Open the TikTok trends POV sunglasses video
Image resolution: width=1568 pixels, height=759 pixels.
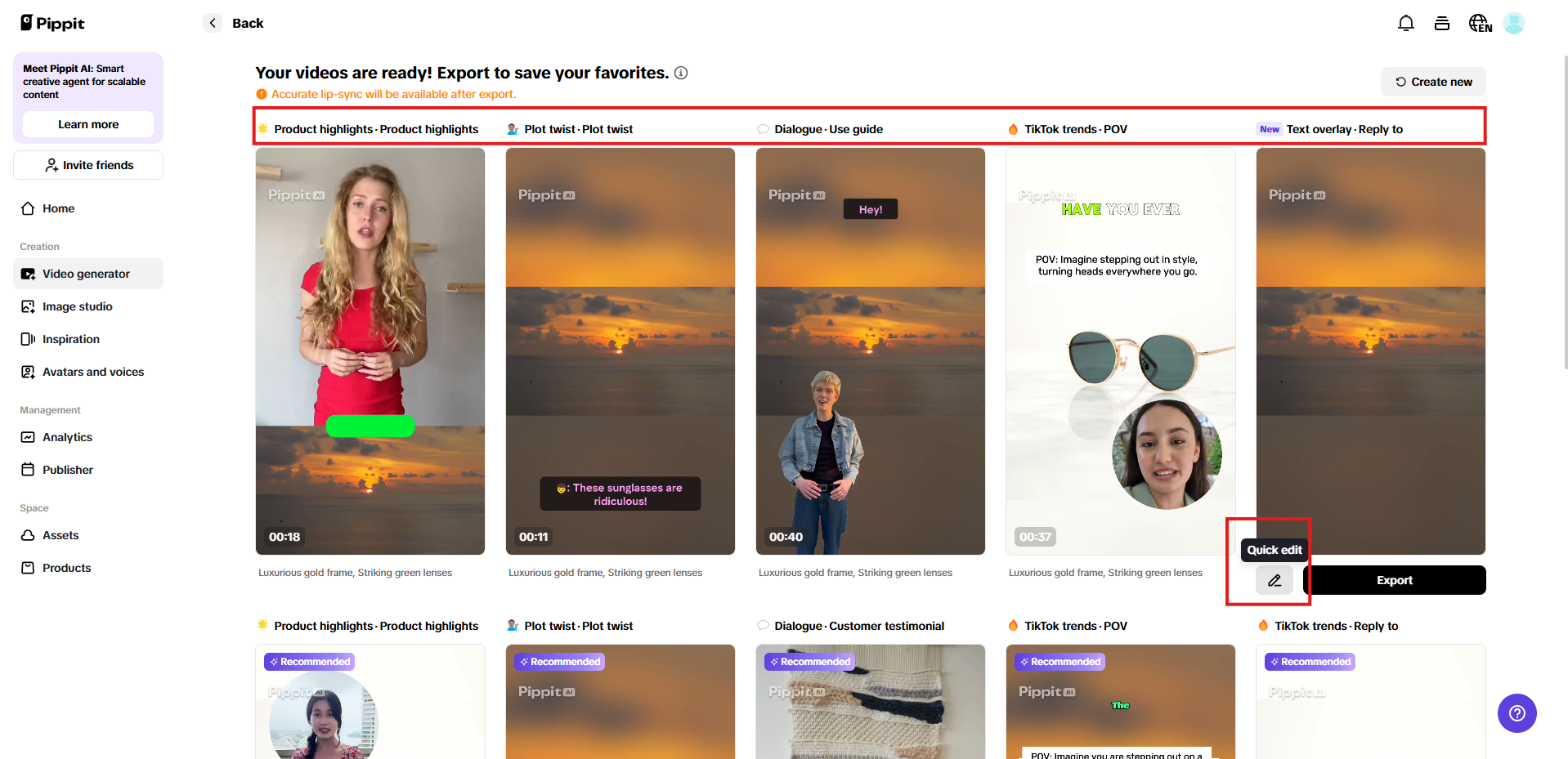(1120, 351)
